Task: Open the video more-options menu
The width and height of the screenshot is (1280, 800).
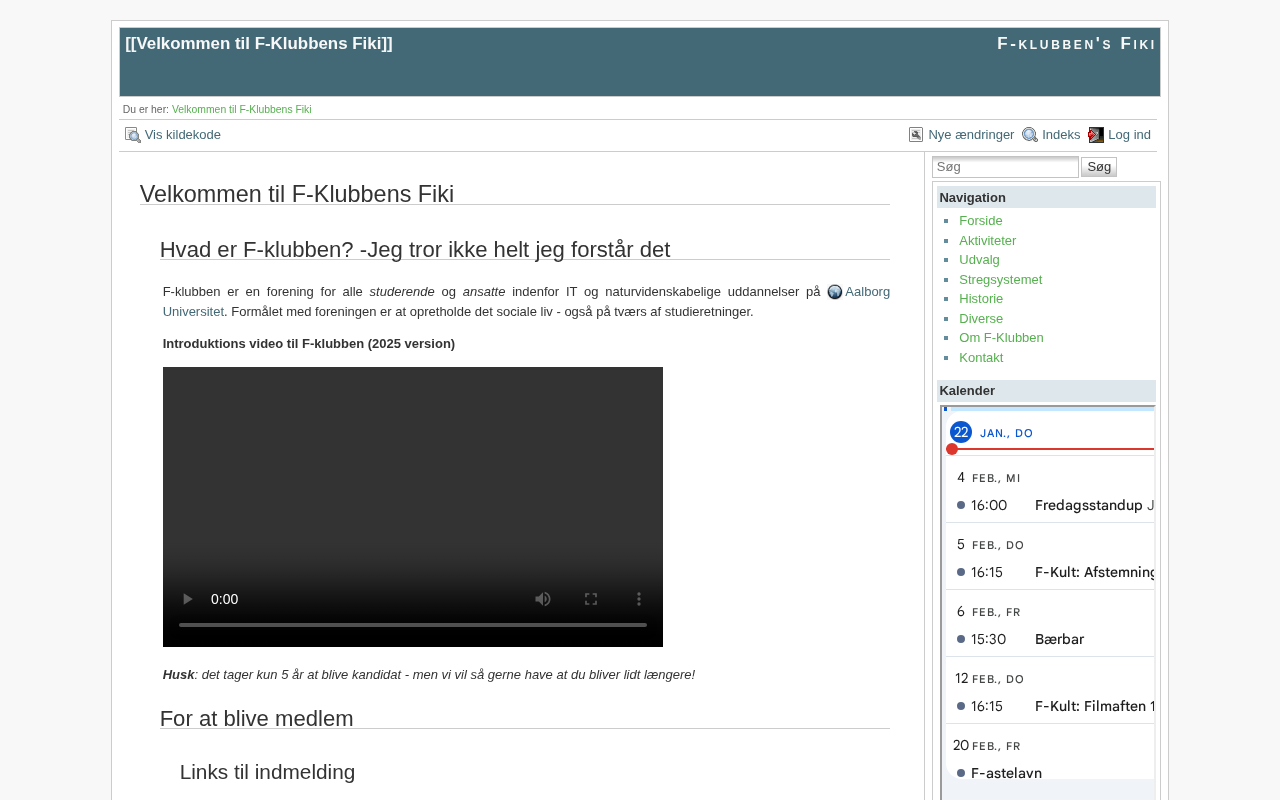Action: pos(639,599)
